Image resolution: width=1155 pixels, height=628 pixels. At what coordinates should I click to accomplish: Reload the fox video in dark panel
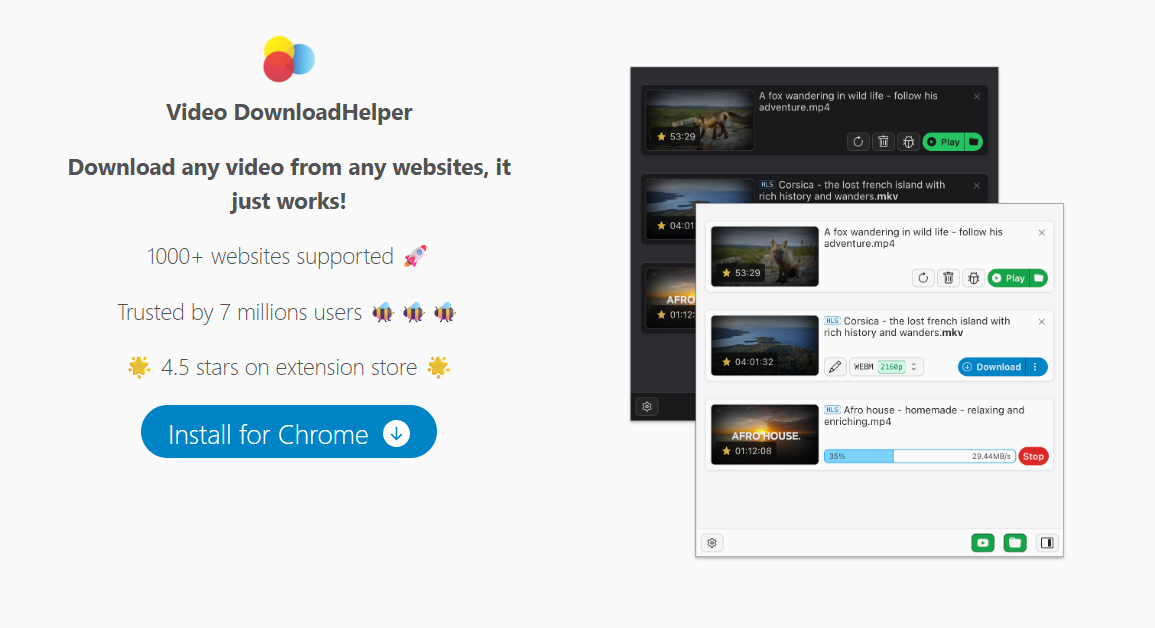point(858,141)
